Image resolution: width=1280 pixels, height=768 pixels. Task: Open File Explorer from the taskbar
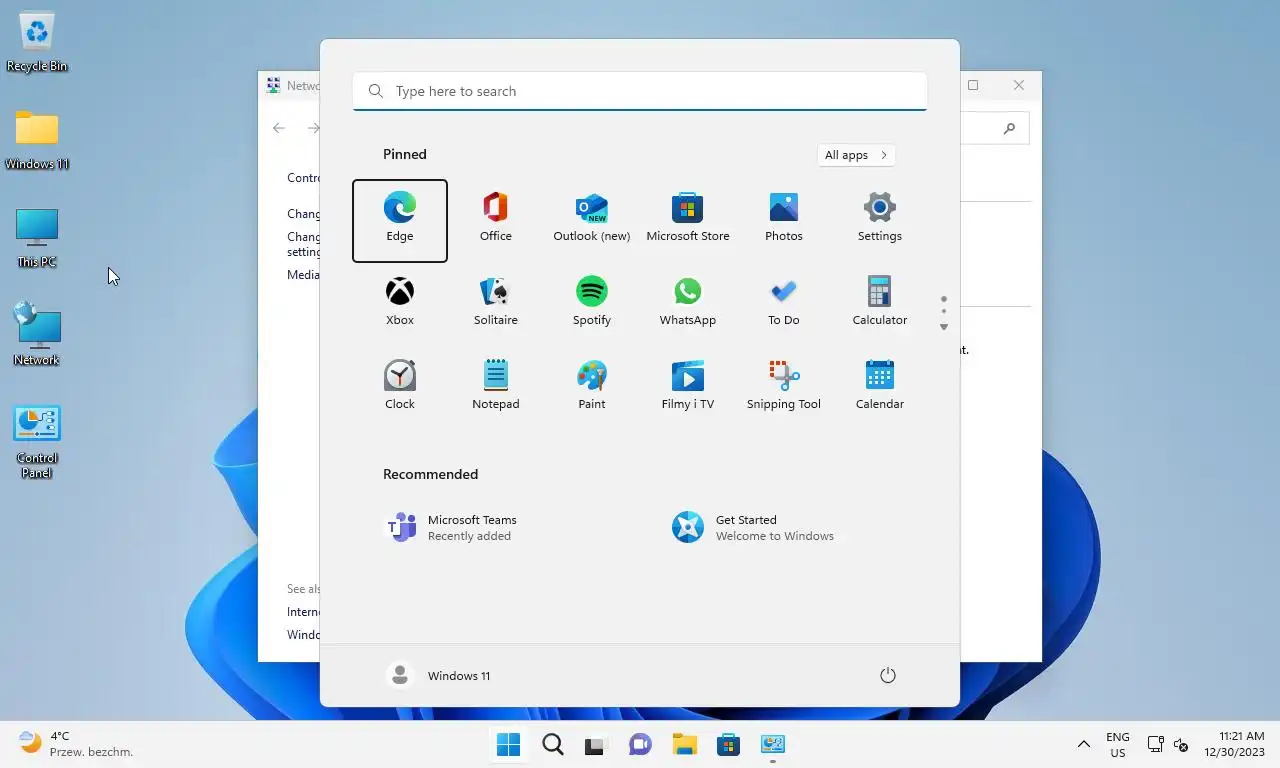[x=684, y=745]
